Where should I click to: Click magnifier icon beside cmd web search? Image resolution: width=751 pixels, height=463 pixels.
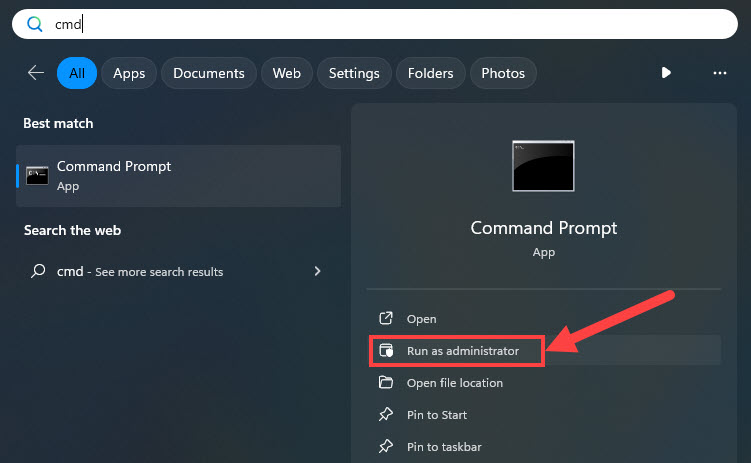tap(38, 271)
